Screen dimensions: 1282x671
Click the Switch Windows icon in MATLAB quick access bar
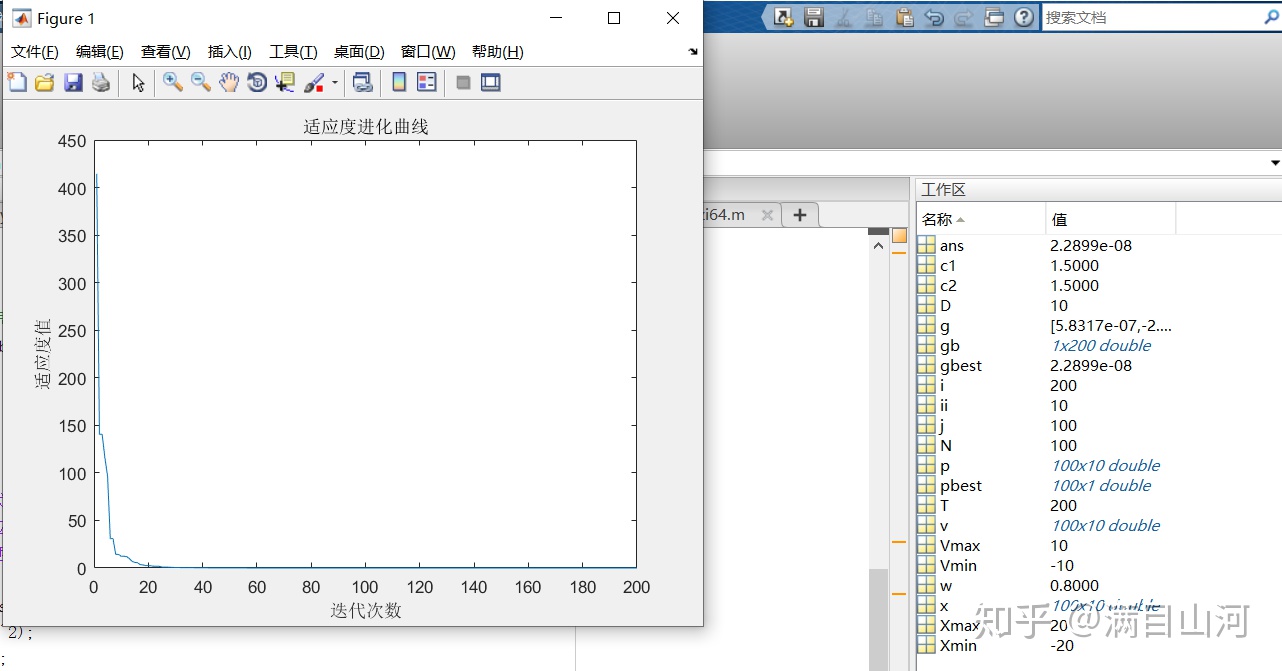pos(994,17)
